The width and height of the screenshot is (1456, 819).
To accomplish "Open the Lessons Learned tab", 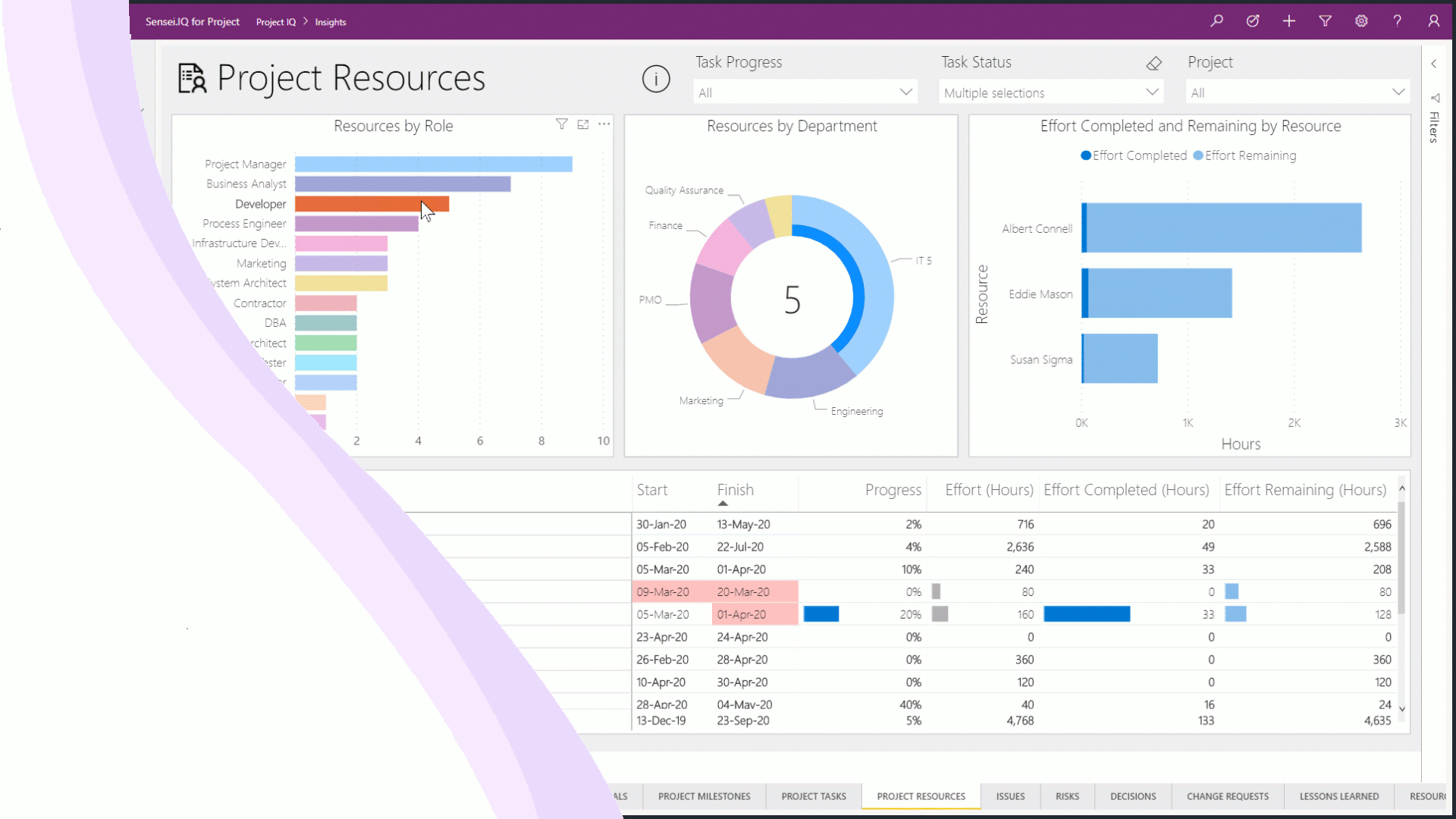I will click(1339, 796).
